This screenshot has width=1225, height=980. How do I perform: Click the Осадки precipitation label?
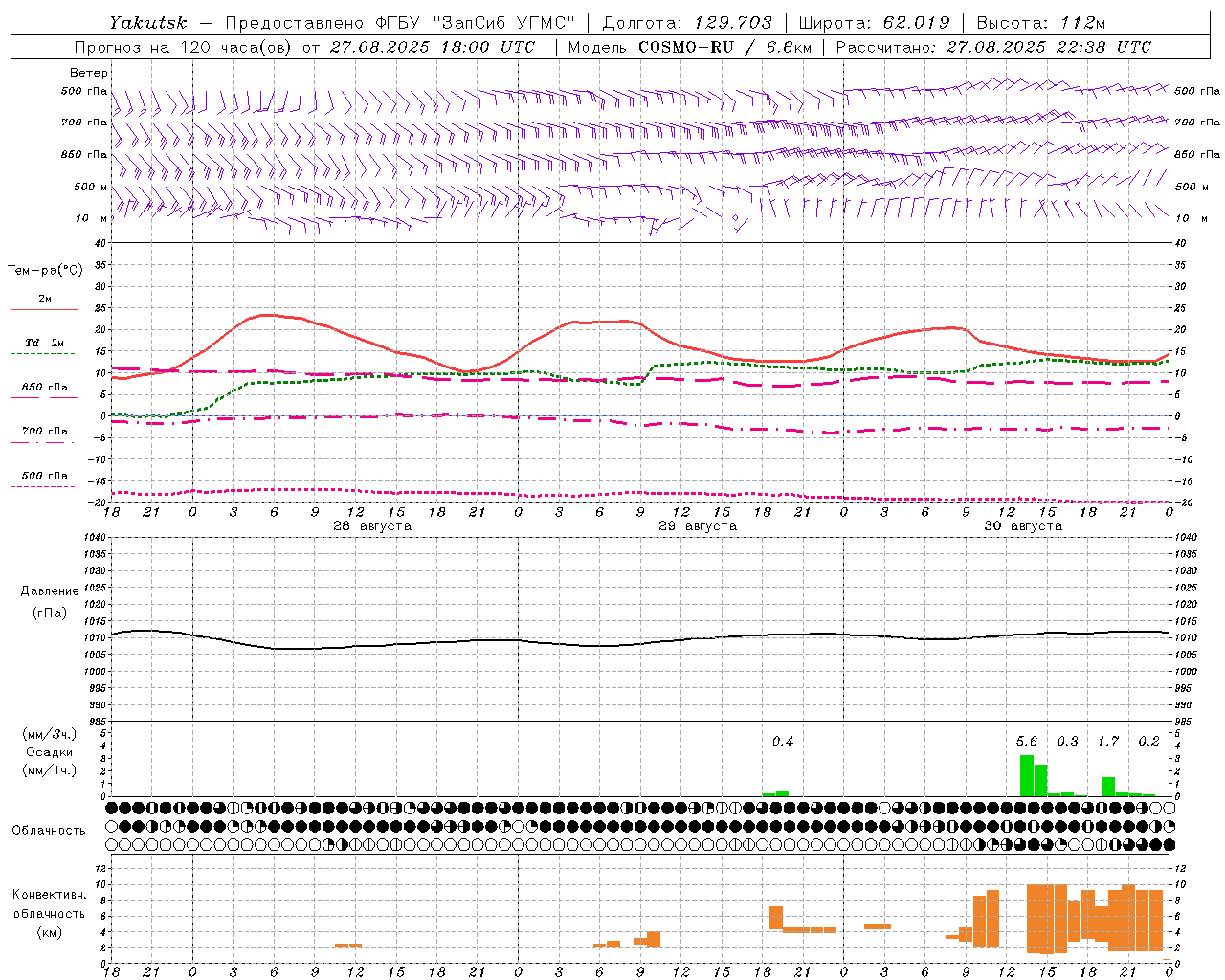pyautogui.click(x=50, y=752)
